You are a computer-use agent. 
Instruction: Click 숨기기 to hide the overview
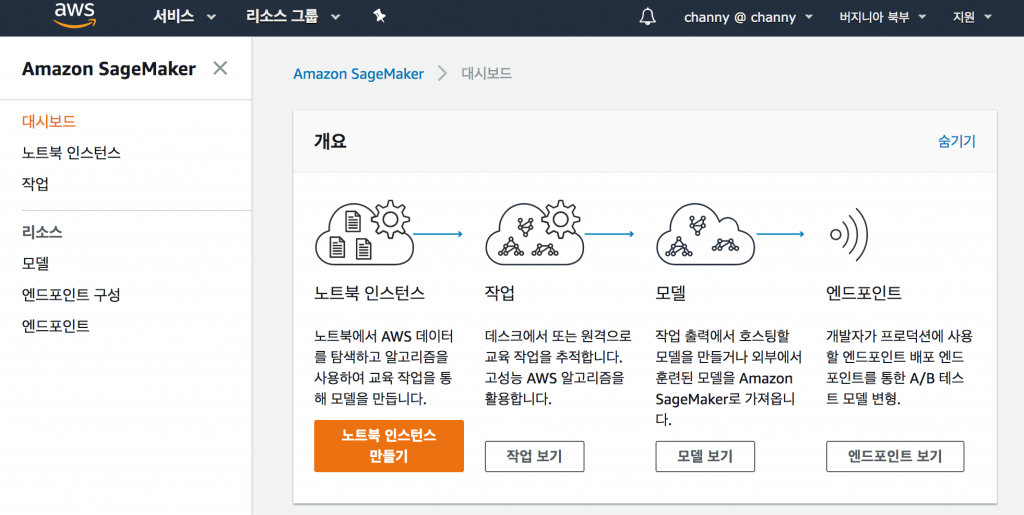(957, 142)
